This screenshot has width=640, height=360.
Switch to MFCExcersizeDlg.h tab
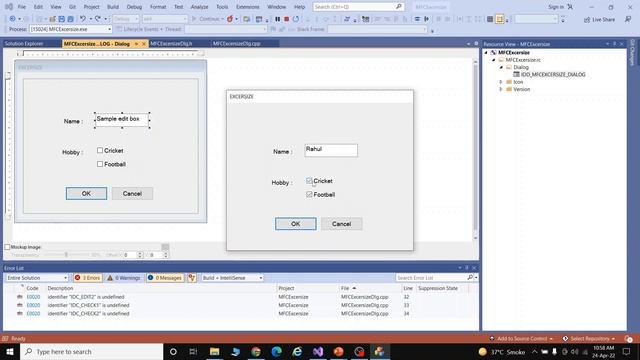[171, 44]
